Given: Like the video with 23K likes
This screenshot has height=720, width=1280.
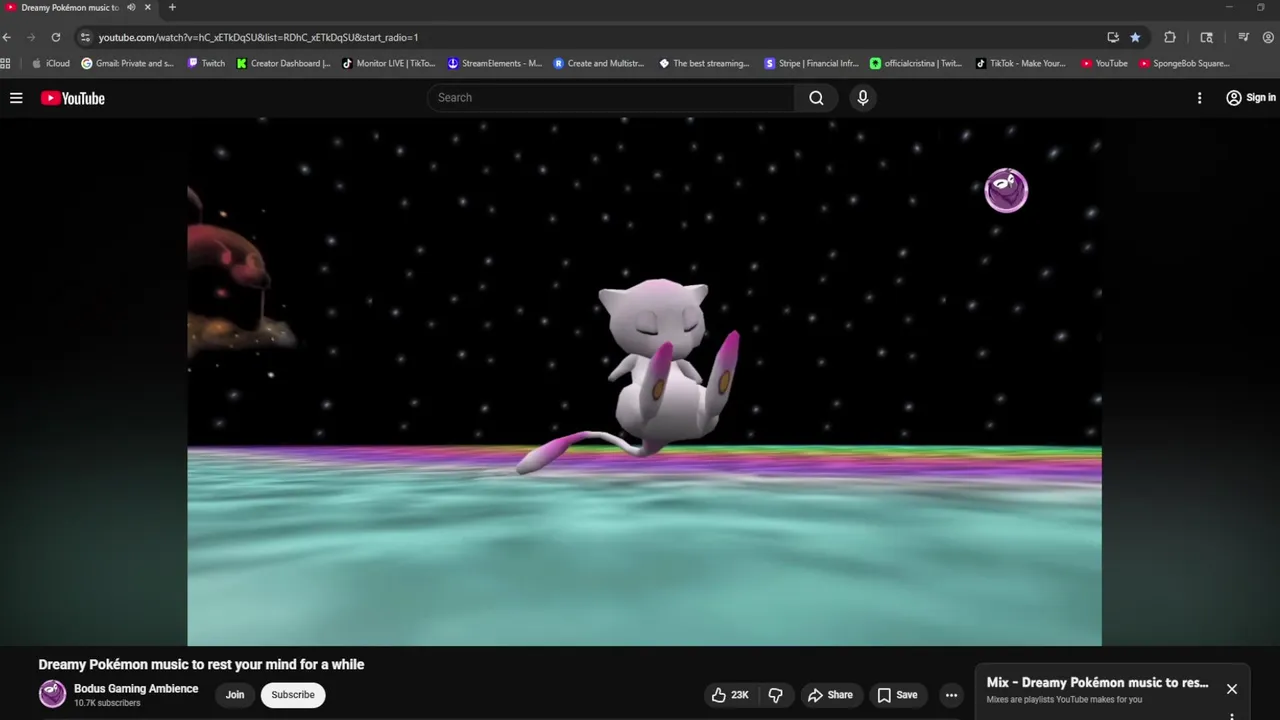Looking at the screenshot, I should tap(730, 695).
